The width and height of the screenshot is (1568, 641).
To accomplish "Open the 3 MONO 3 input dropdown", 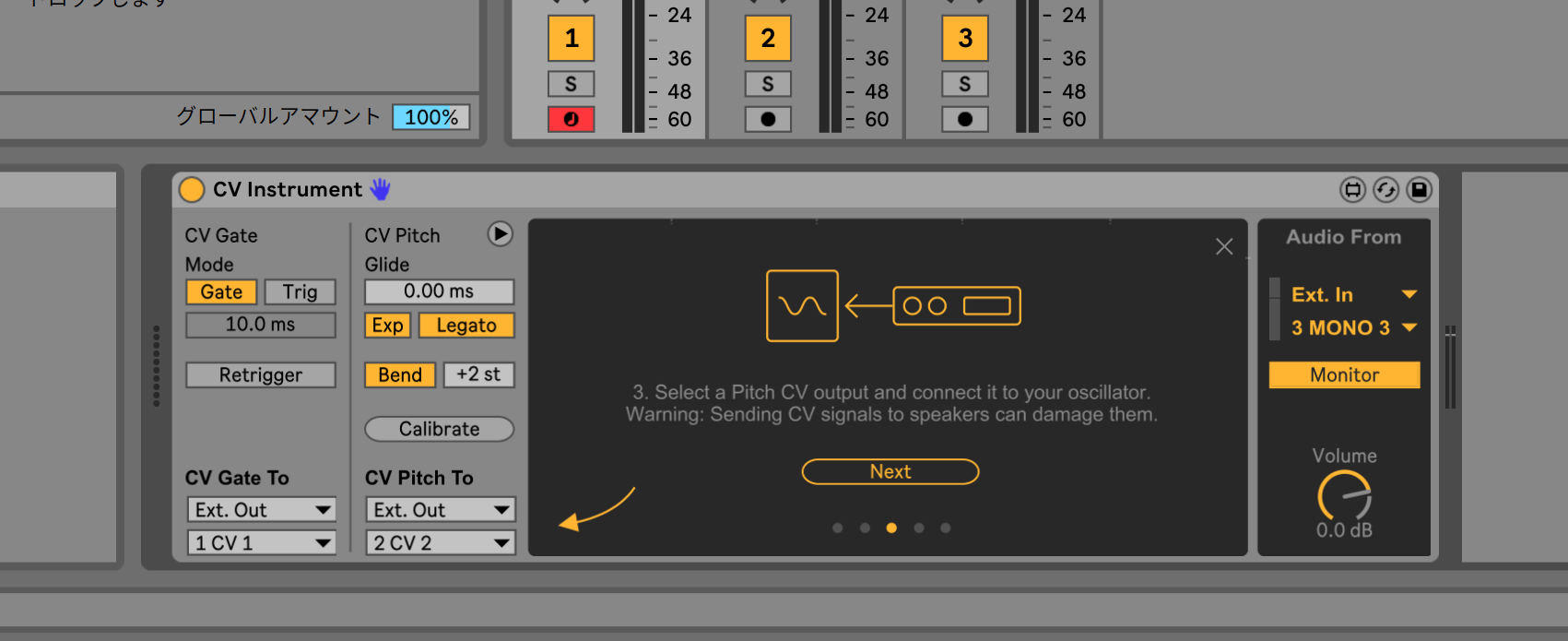I will coord(1352,328).
